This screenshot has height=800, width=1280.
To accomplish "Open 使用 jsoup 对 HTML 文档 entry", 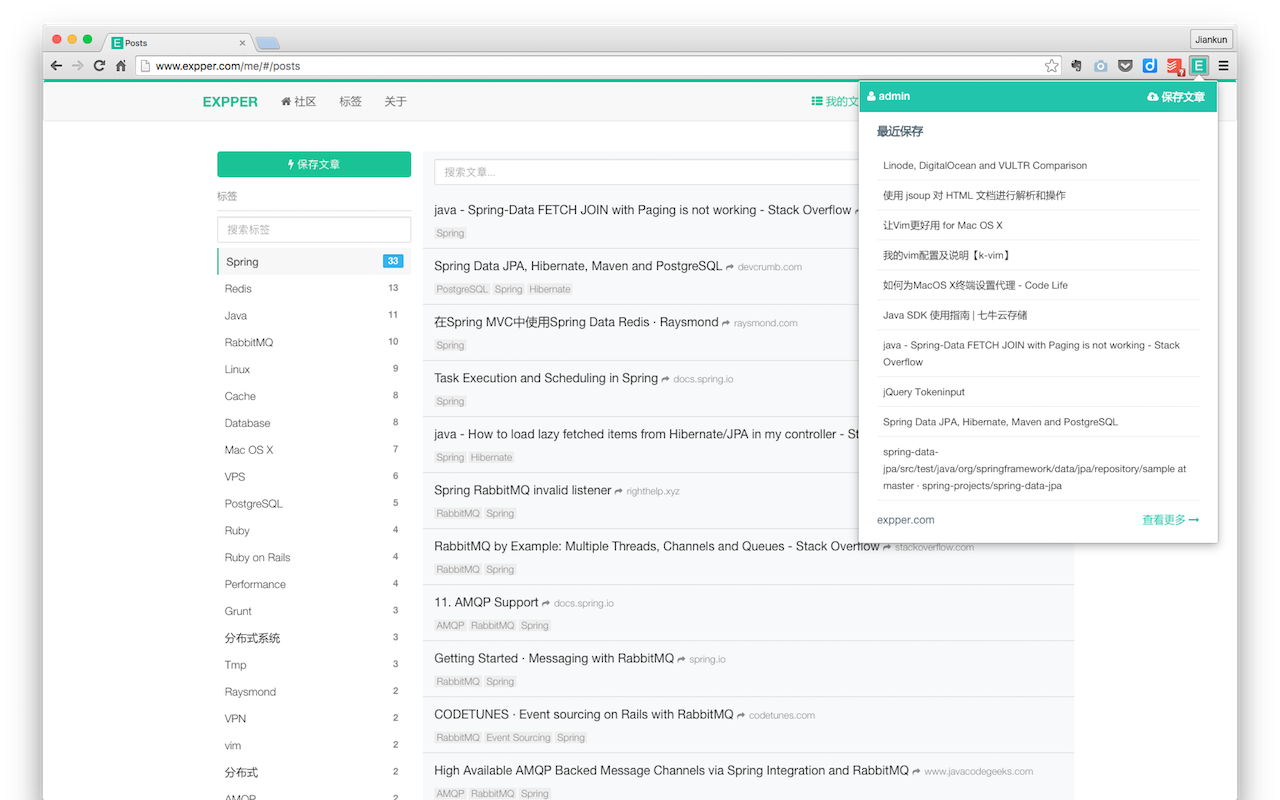I will tap(974, 196).
